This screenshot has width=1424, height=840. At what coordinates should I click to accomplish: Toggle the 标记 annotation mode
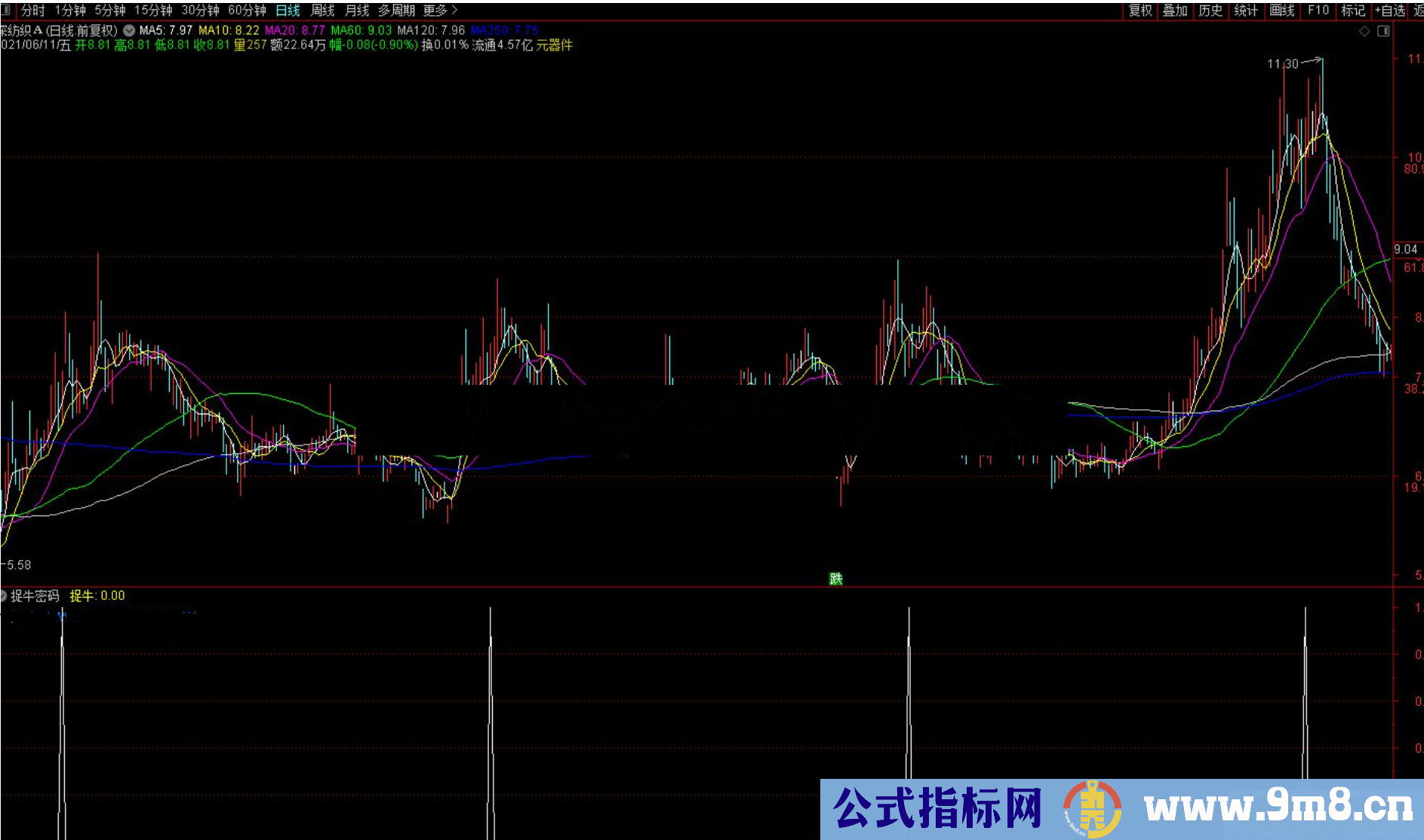tap(1355, 11)
